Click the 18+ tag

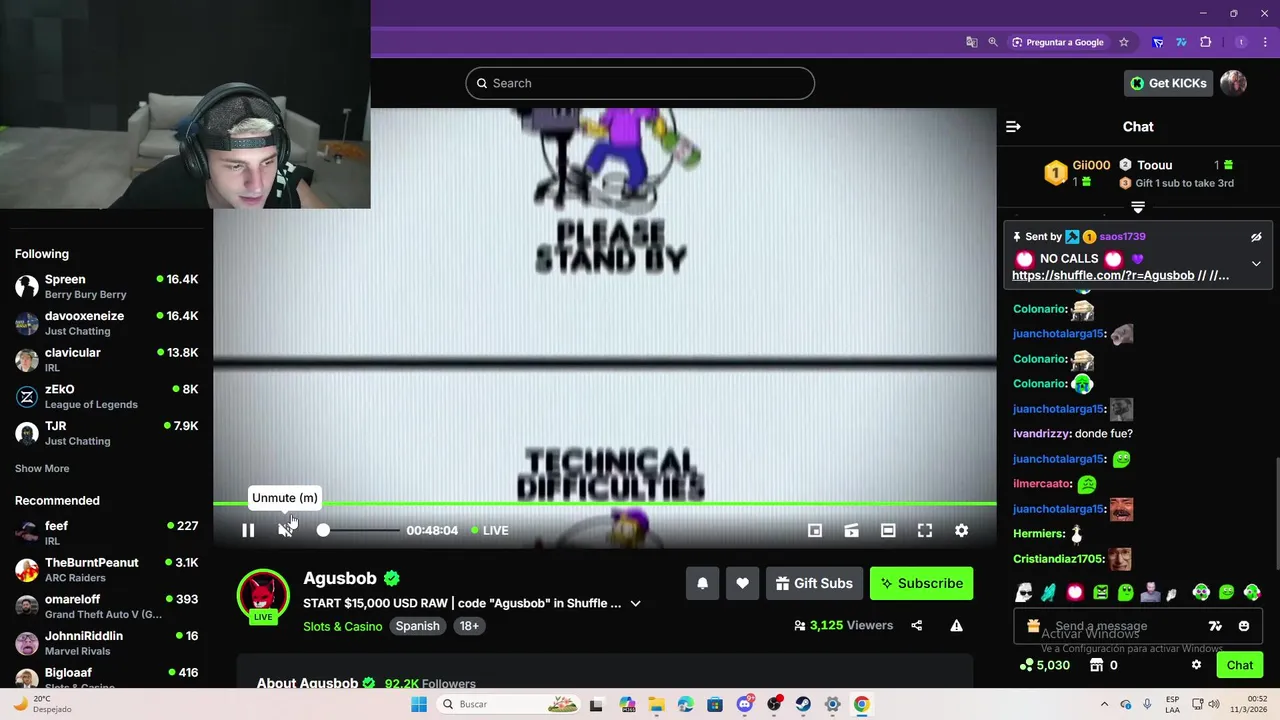click(x=470, y=626)
